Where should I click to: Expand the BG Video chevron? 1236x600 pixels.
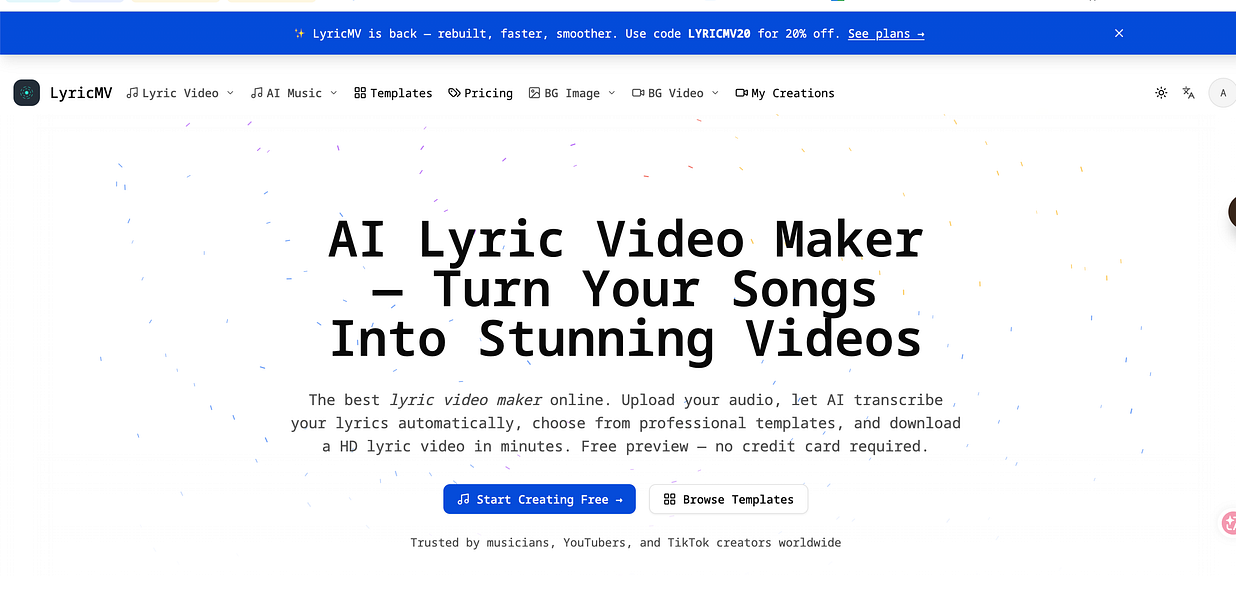tap(715, 93)
